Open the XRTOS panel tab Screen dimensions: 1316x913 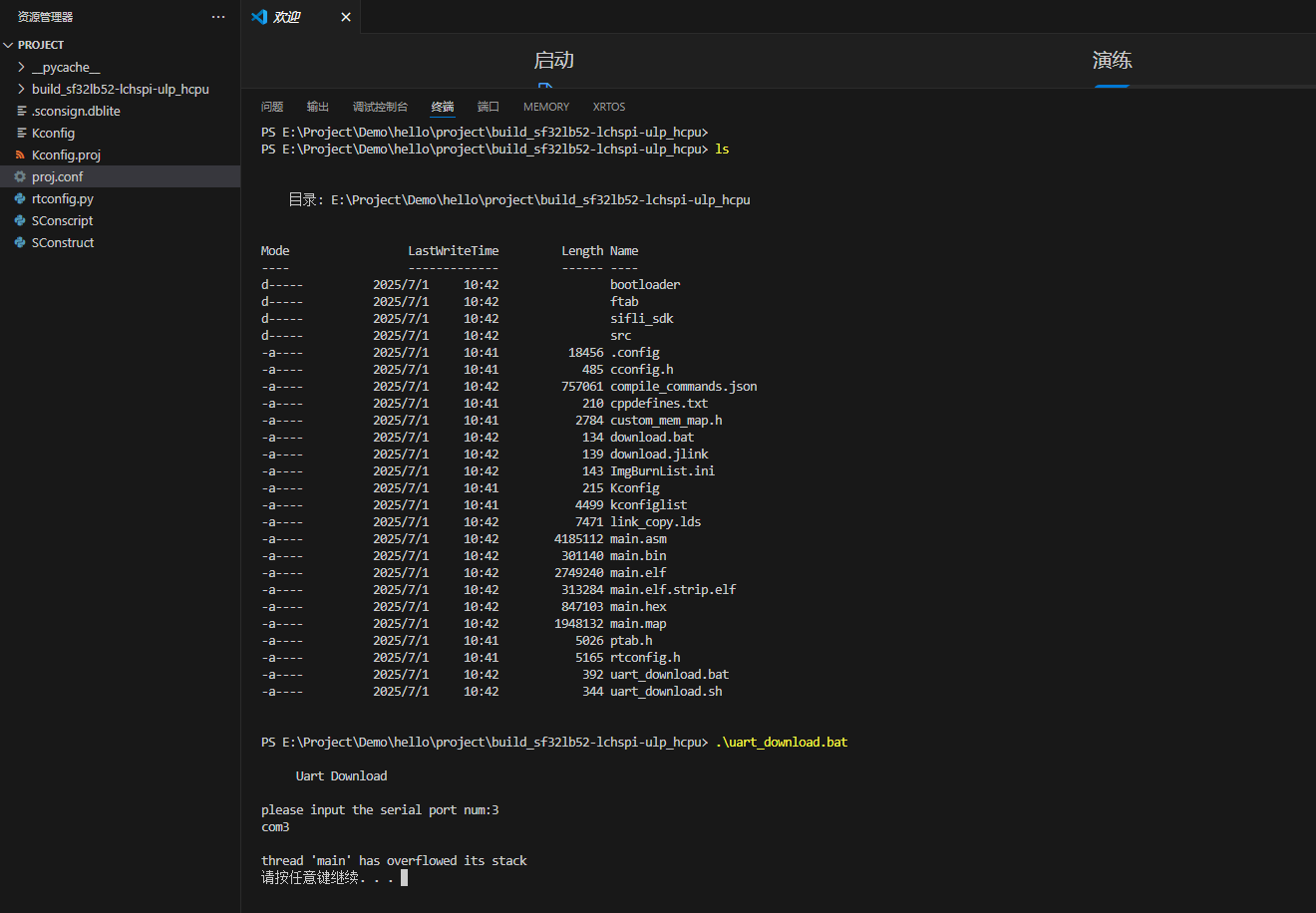click(x=609, y=107)
